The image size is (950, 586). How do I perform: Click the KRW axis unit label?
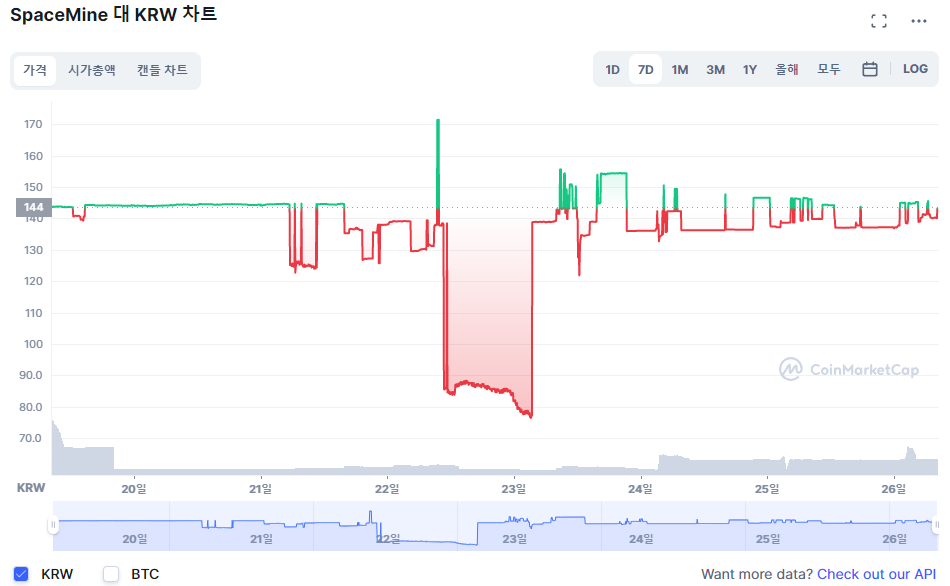(31, 488)
